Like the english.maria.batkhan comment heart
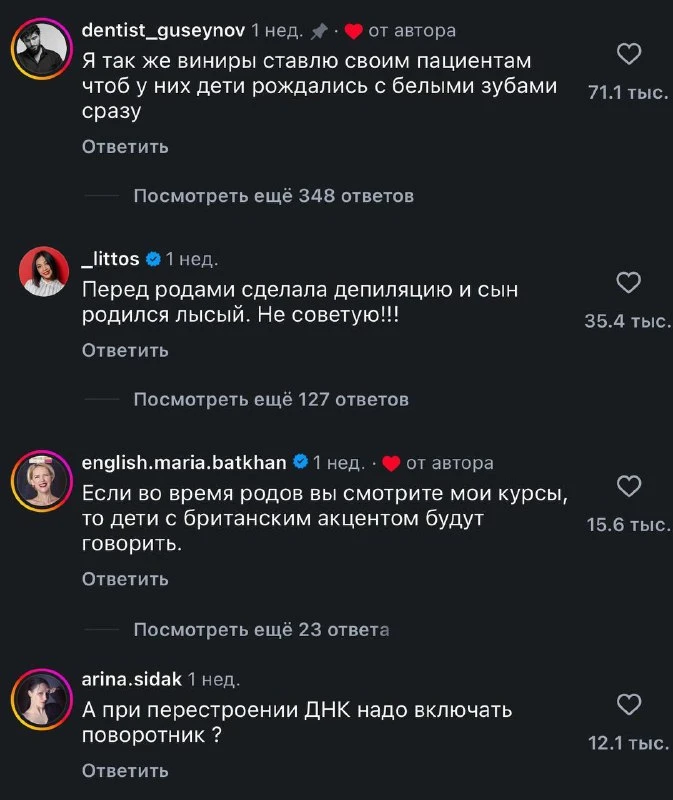This screenshot has width=673, height=800. [x=629, y=487]
